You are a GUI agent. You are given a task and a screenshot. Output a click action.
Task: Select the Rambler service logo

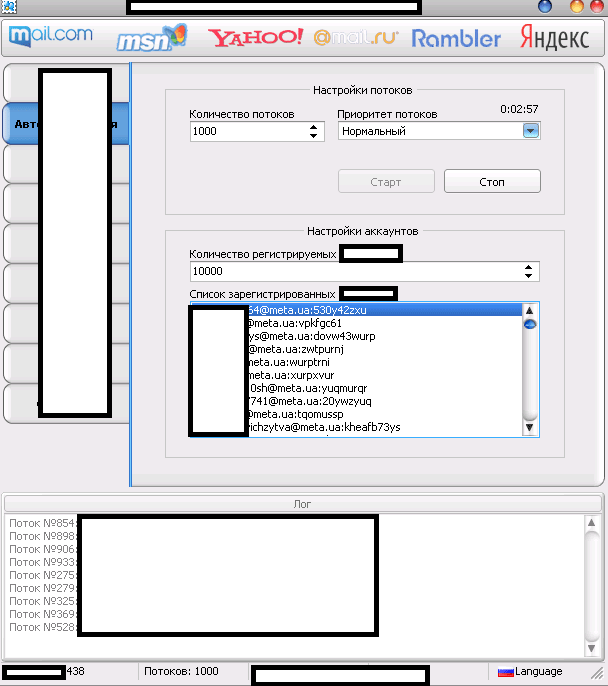point(456,38)
